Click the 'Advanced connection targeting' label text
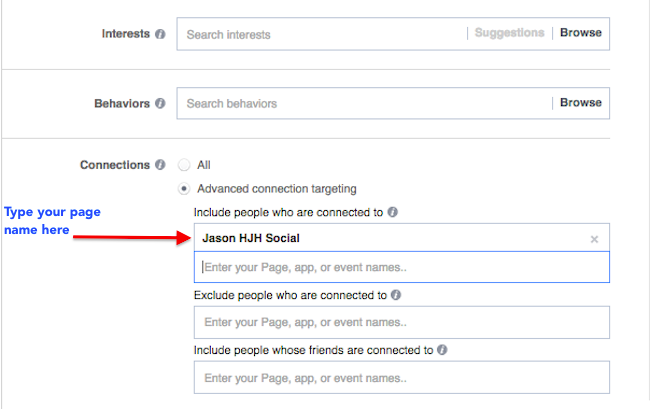This screenshot has height=409, width=650. pyautogui.click(x=276, y=188)
